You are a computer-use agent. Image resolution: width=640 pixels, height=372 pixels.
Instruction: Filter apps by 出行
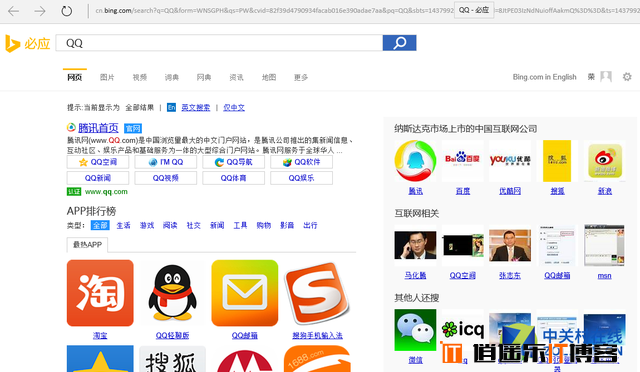[x=310, y=225]
